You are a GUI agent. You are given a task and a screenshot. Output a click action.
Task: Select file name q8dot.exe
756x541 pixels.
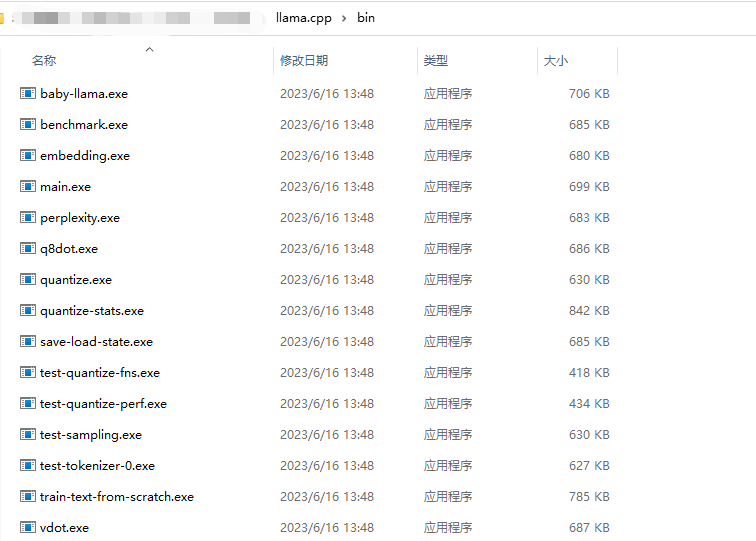click(69, 249)
